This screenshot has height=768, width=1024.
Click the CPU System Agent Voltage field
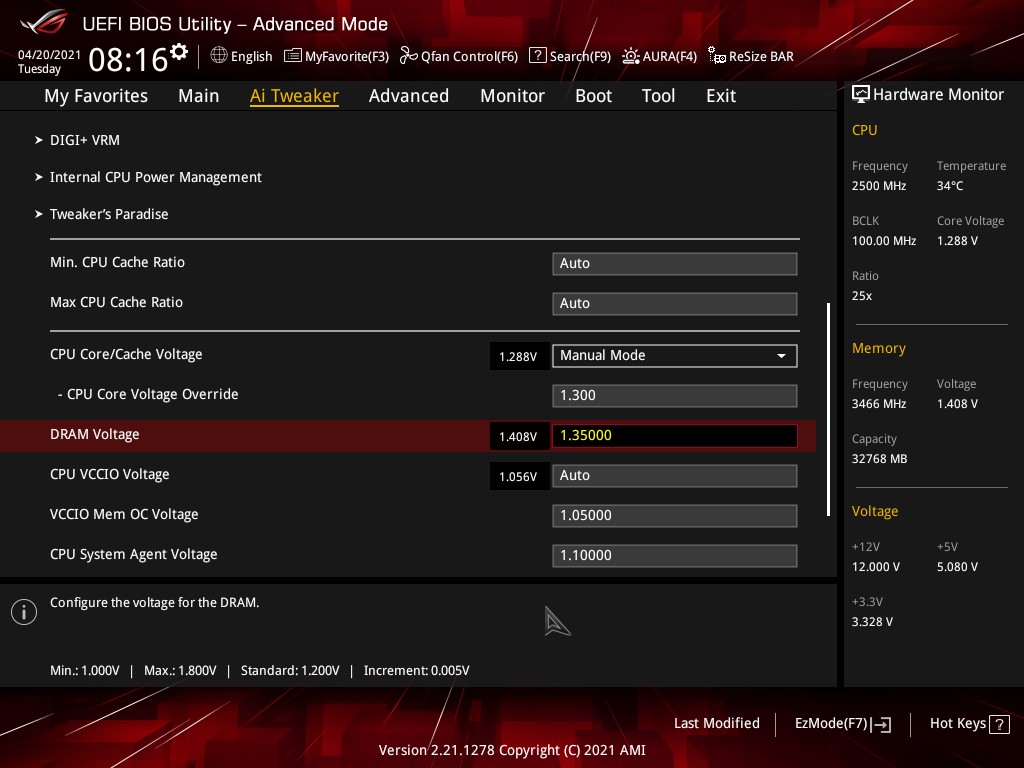coord(675,555)
